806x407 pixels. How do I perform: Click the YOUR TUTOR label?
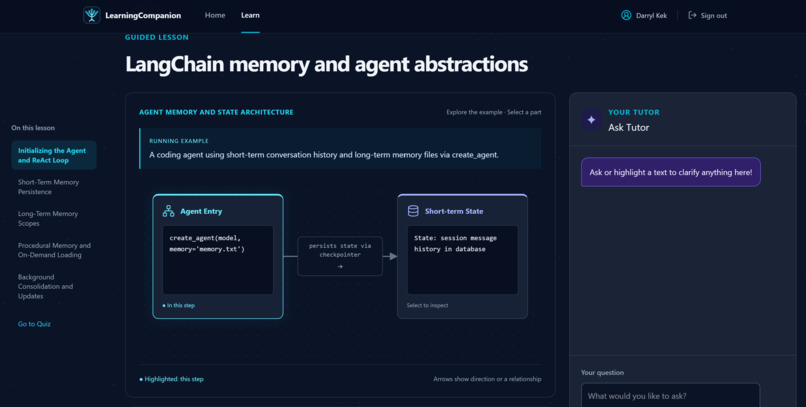(x=634, y=112)
